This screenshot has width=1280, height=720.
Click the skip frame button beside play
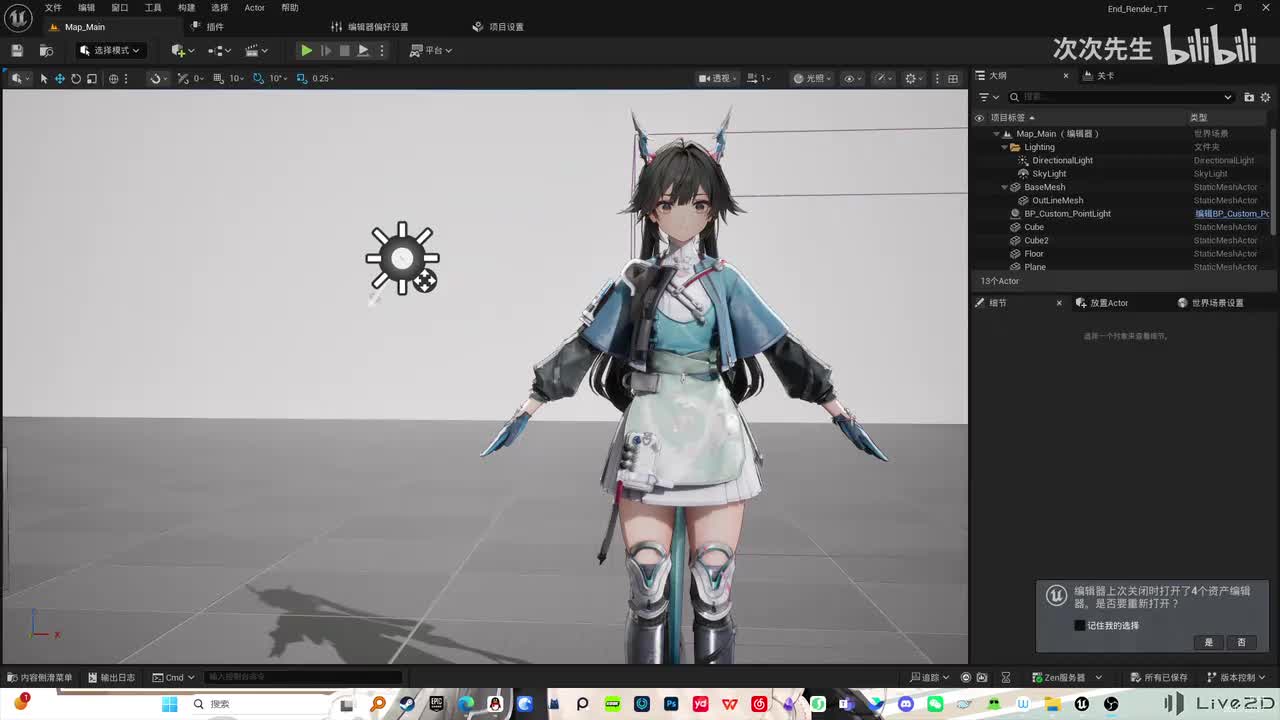point(325,50)
